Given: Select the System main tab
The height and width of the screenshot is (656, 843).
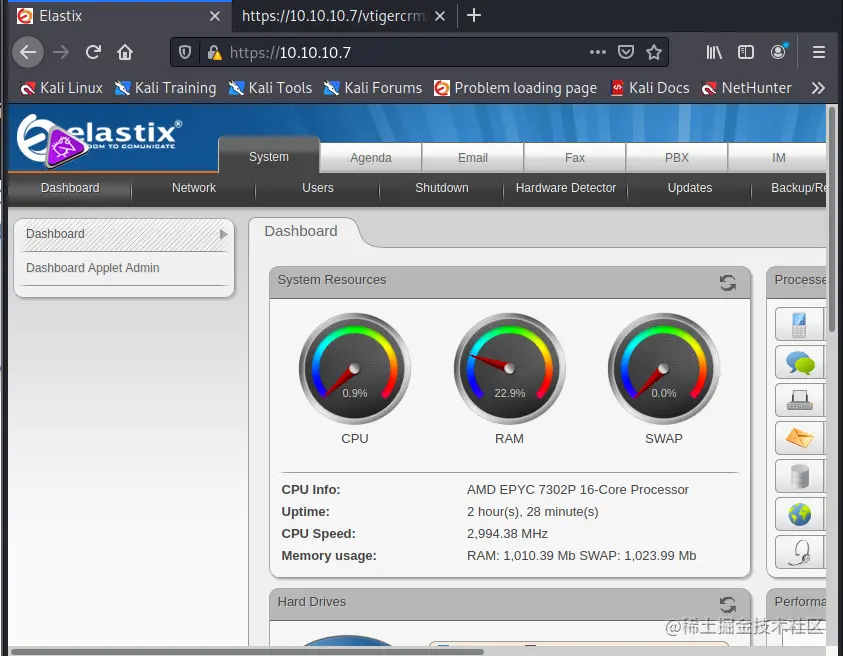Looking at the screenshot, I should click(269, 156).
